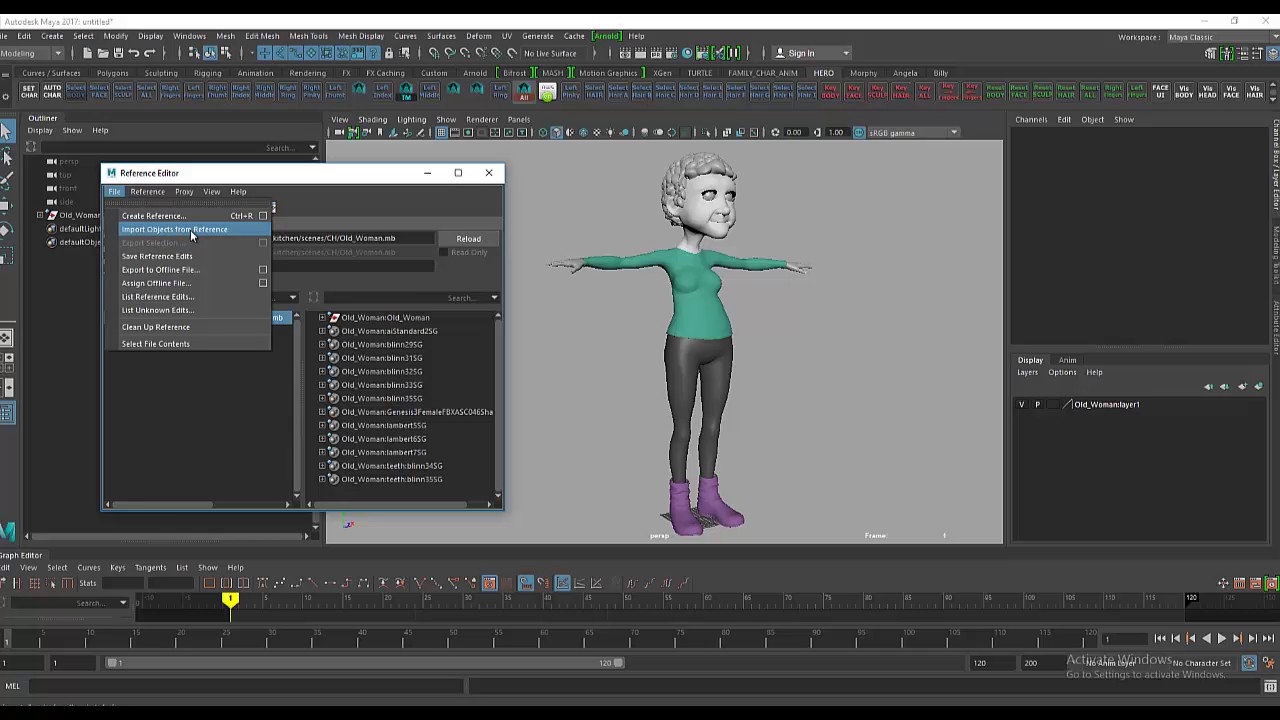Expand the Old_Woman node in Outliner
1280x720 pixels.
[40, 215]
